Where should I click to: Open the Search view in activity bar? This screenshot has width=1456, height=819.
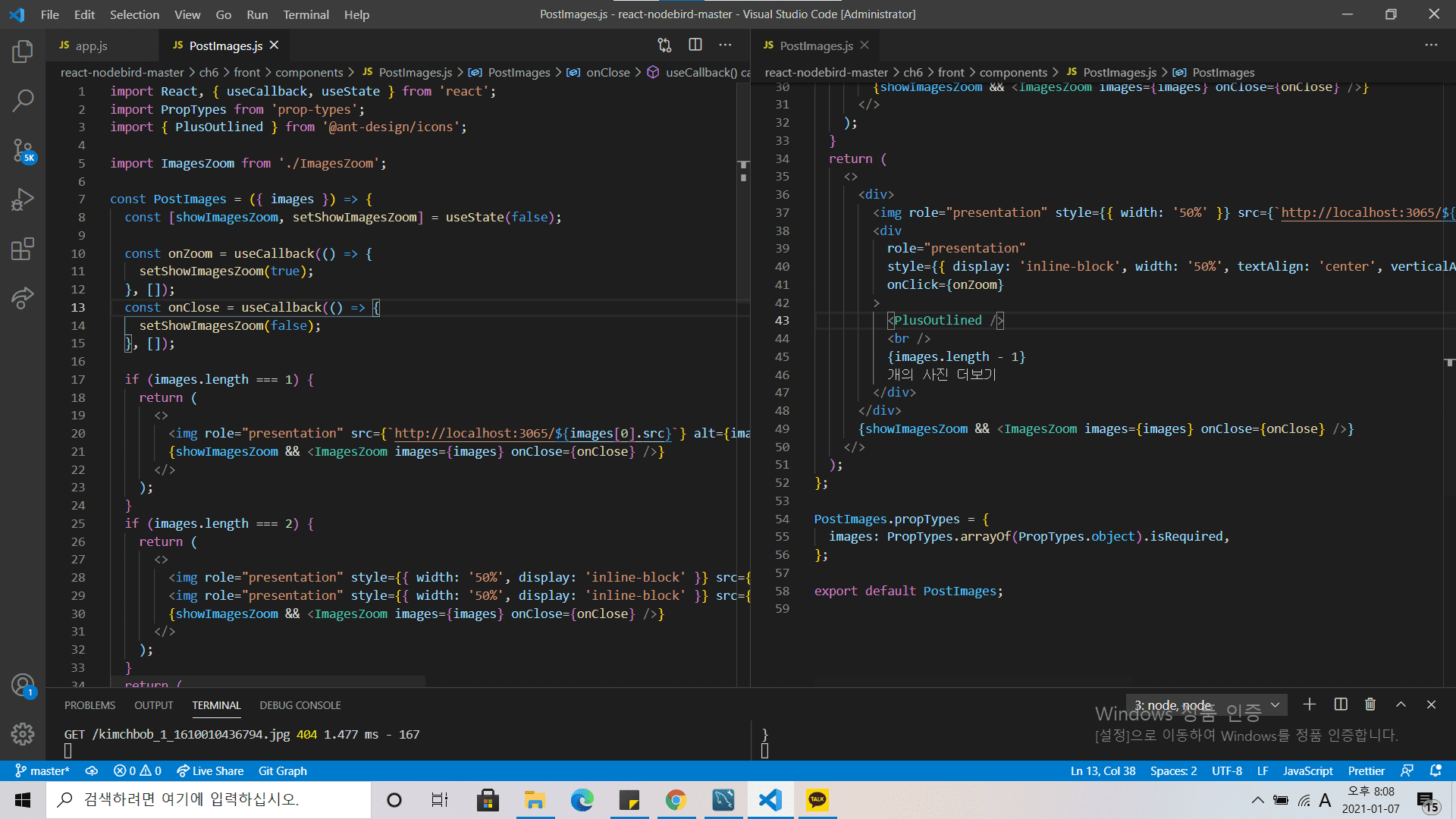pyautogui.click(x=23, y=100)
